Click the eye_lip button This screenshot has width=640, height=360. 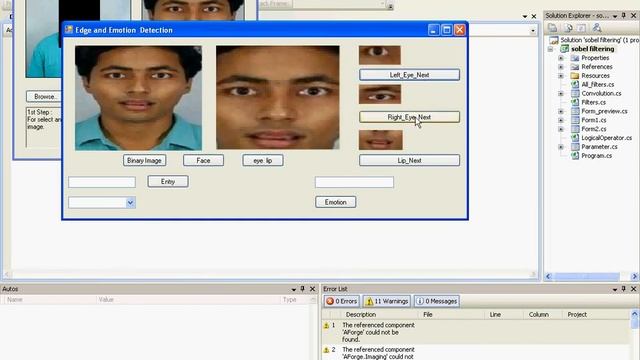pos(263,160)
